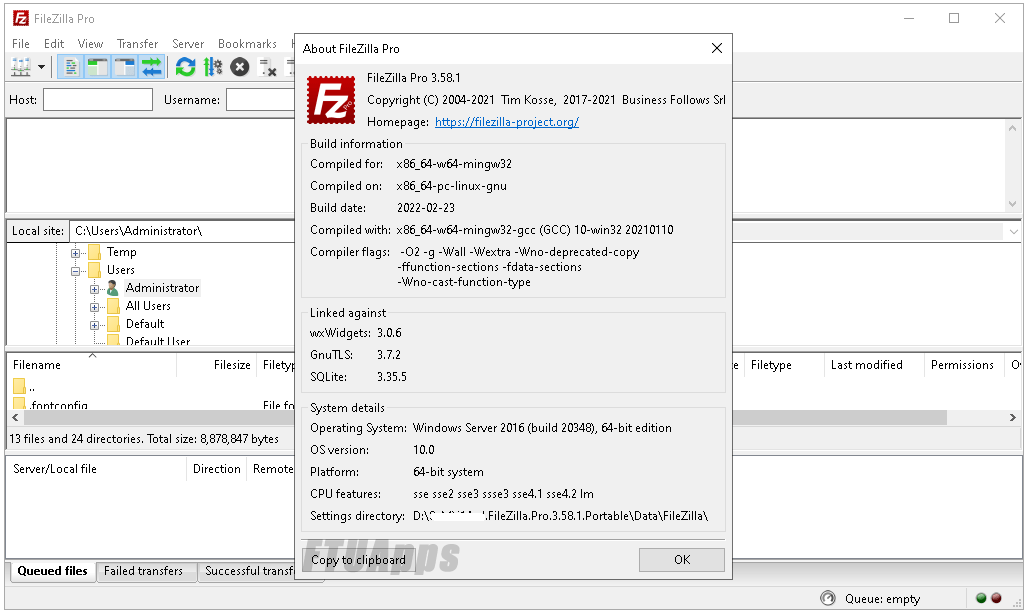The width and height of the screenshot is (1025, 611).
Task: Switch to the Successful transfers tab
Action: (247, 571)
